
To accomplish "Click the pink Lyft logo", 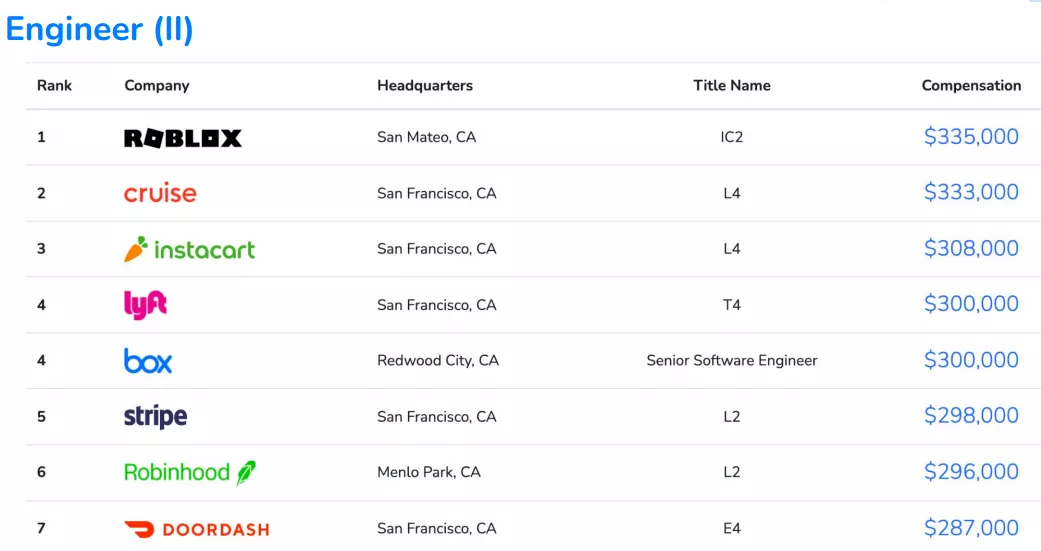I will 145,305.
